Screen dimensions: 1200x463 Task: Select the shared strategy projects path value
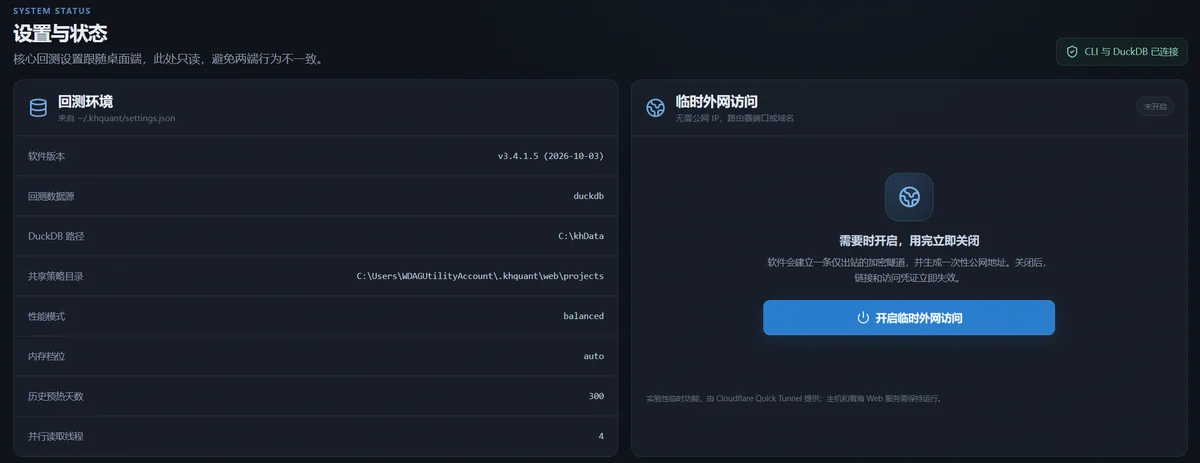tap(480, 276)
